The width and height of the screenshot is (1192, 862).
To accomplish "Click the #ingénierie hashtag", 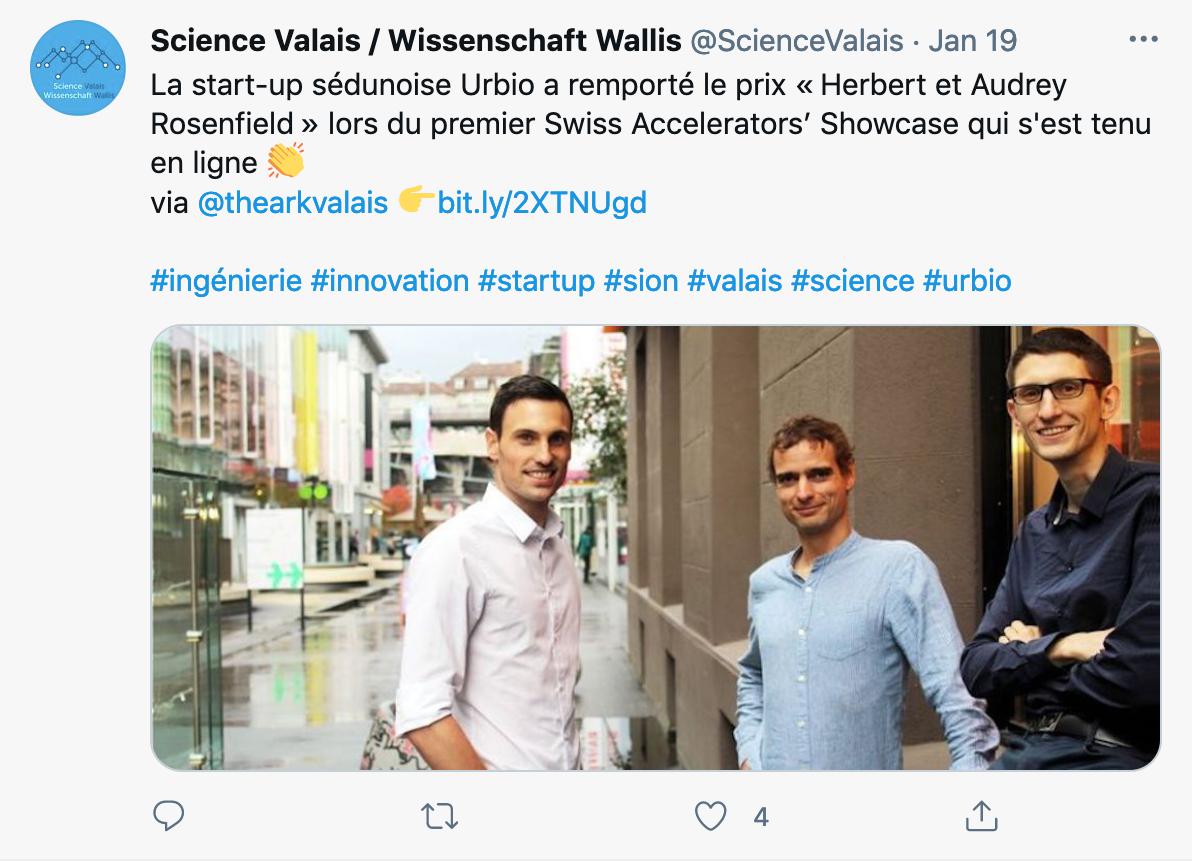I will 226,281.
